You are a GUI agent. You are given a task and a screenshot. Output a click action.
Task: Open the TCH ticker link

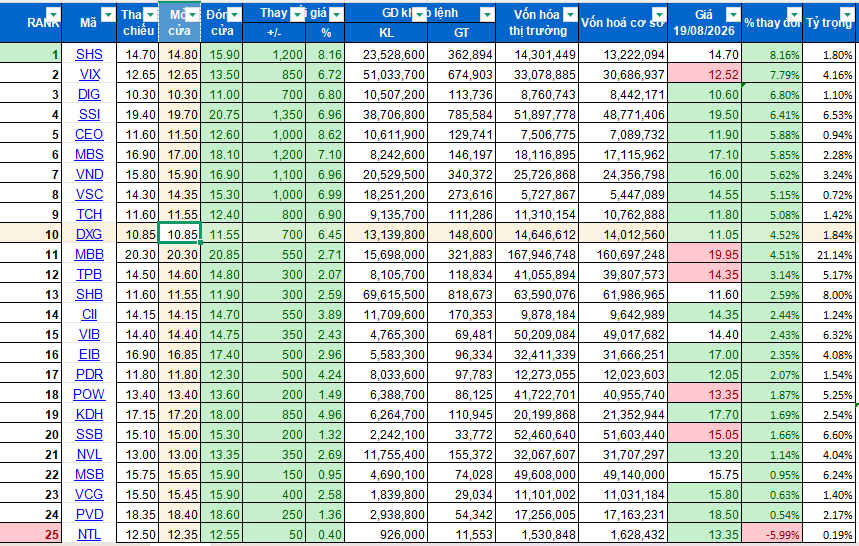[x=89, y=214]
